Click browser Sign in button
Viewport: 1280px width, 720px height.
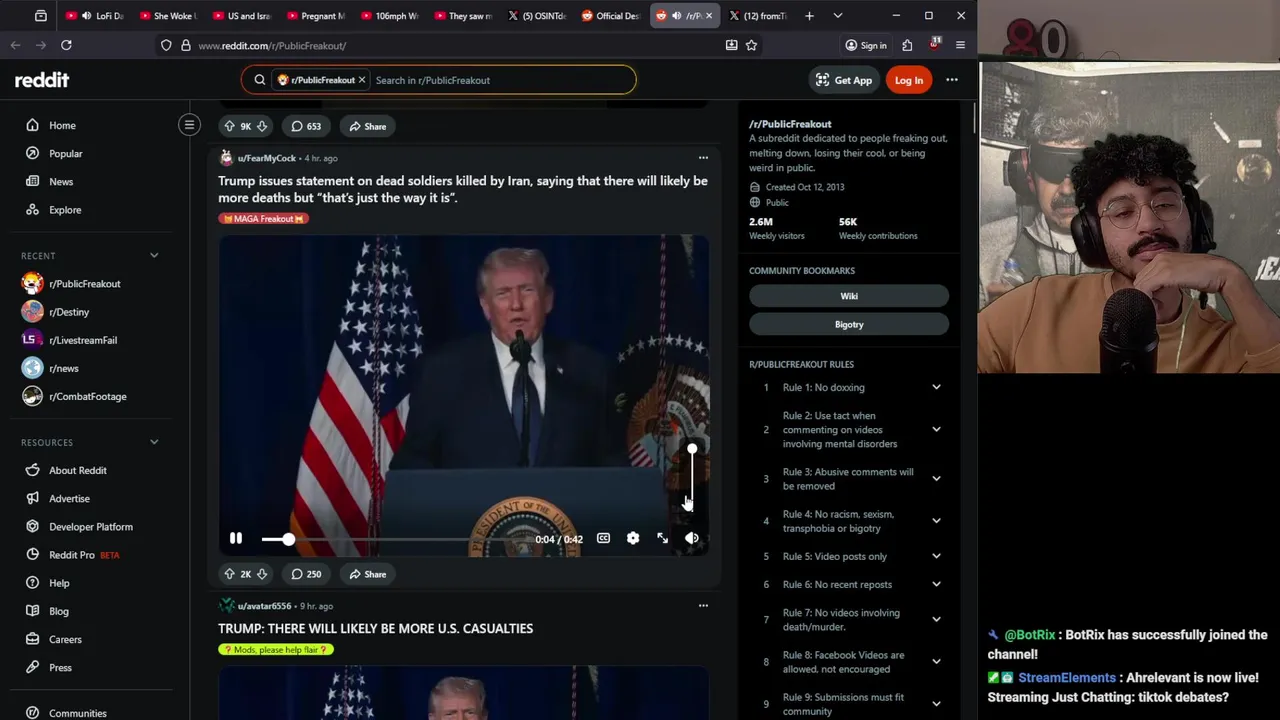[x=865, y=45]
